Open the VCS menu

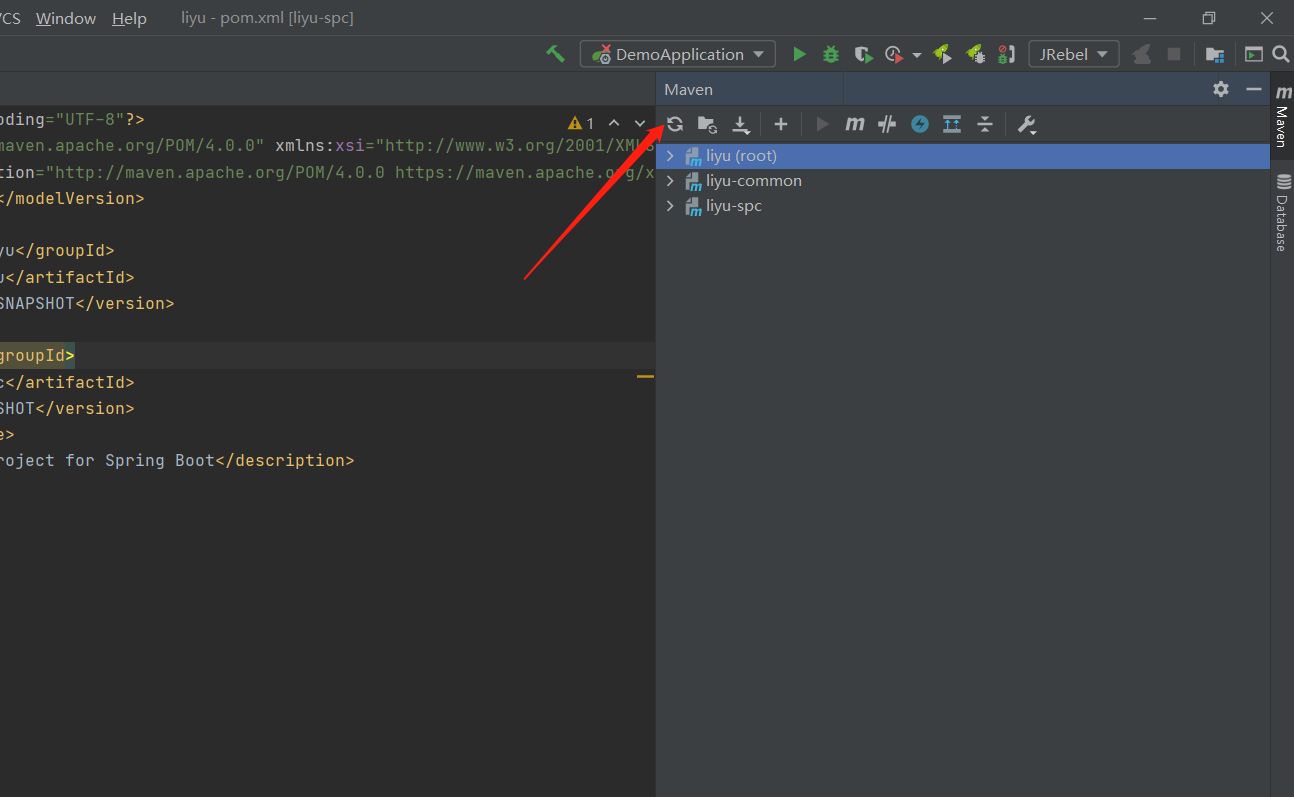coord(10,18)
